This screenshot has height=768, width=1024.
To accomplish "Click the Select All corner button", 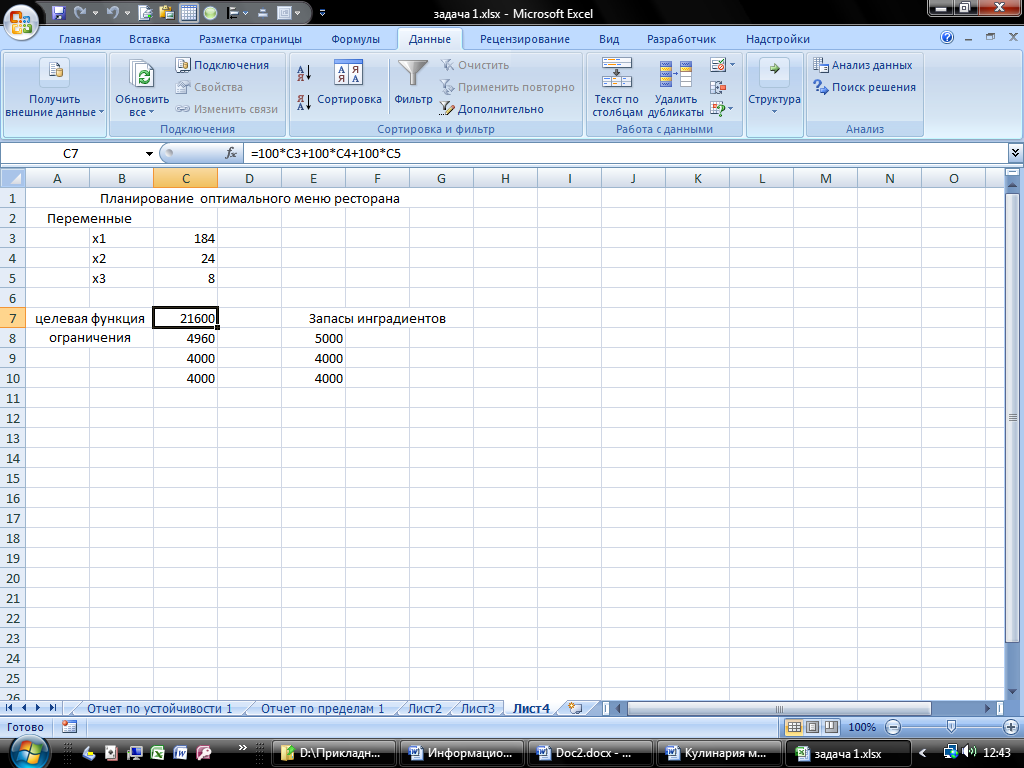I will 13,178.
